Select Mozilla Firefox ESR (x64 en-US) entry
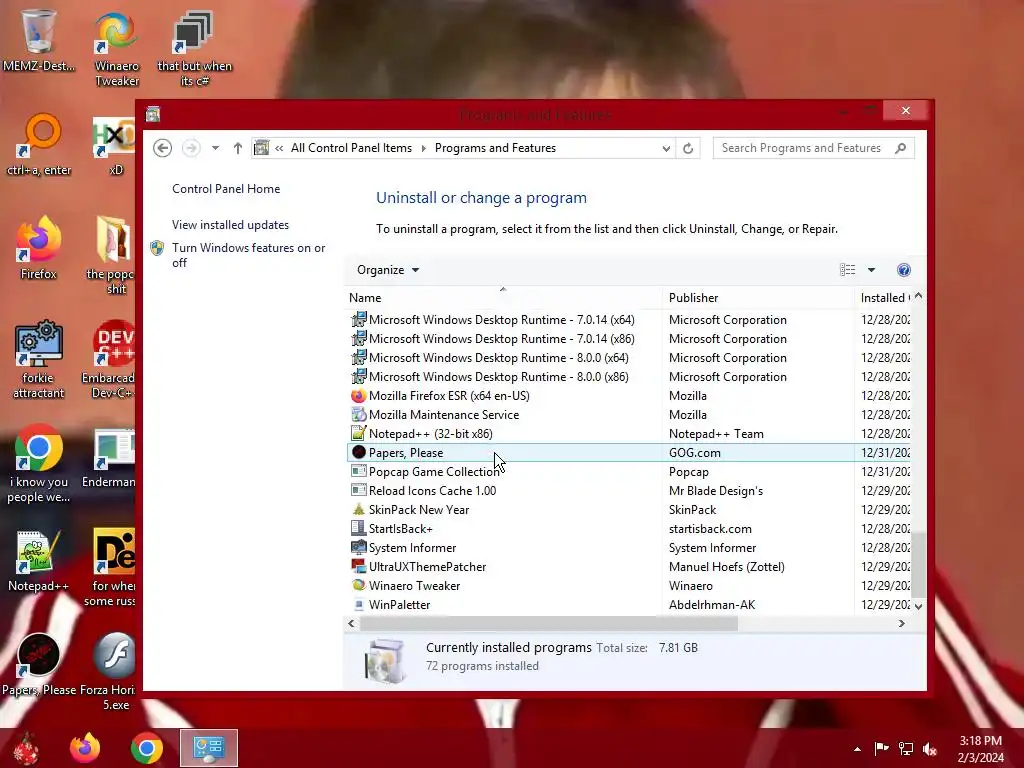Image resolution: width=1024 pixels, height=768 pixels. coord(629,396)
